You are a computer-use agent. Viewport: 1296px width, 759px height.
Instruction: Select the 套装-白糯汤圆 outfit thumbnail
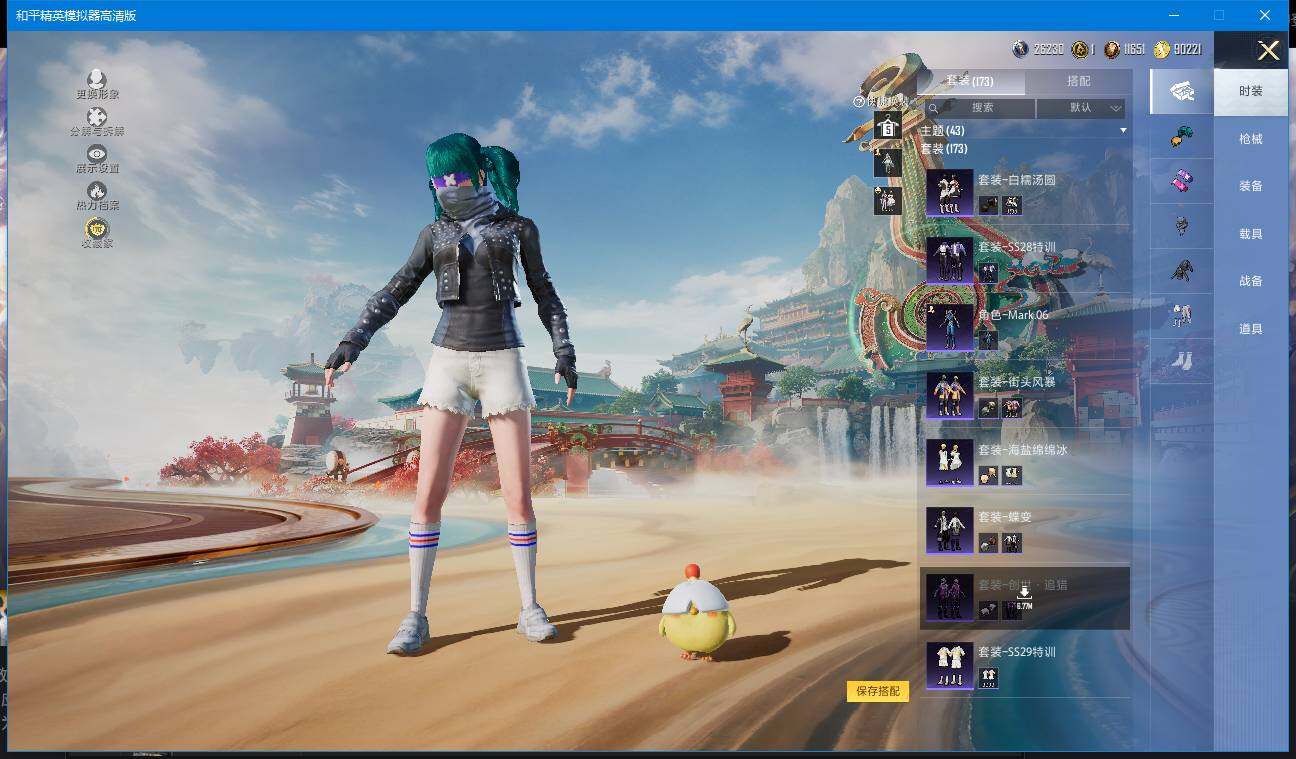[949, 193]
